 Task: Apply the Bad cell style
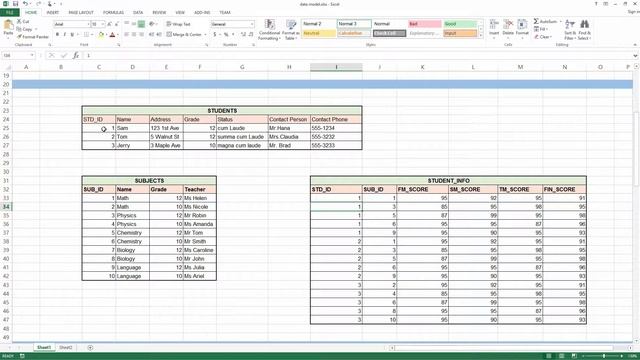coord(424,24)
